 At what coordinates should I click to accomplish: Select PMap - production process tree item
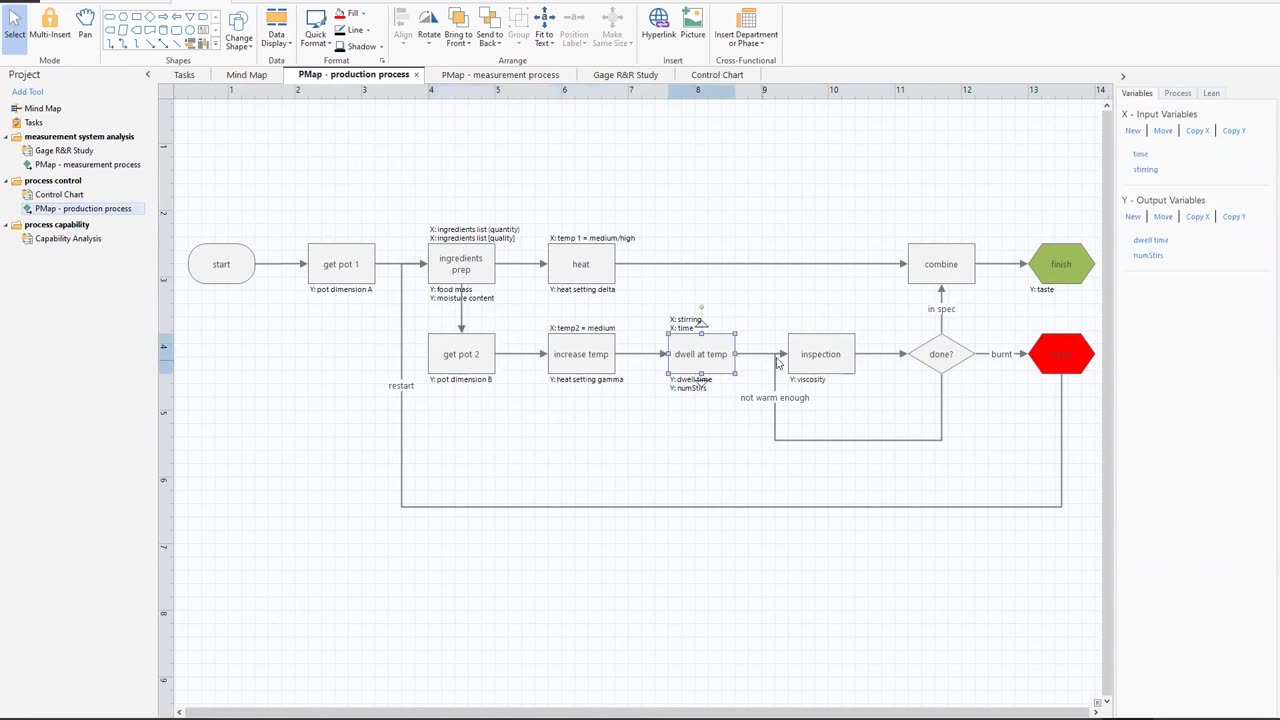pyautogui.click(x=83, y=208)
